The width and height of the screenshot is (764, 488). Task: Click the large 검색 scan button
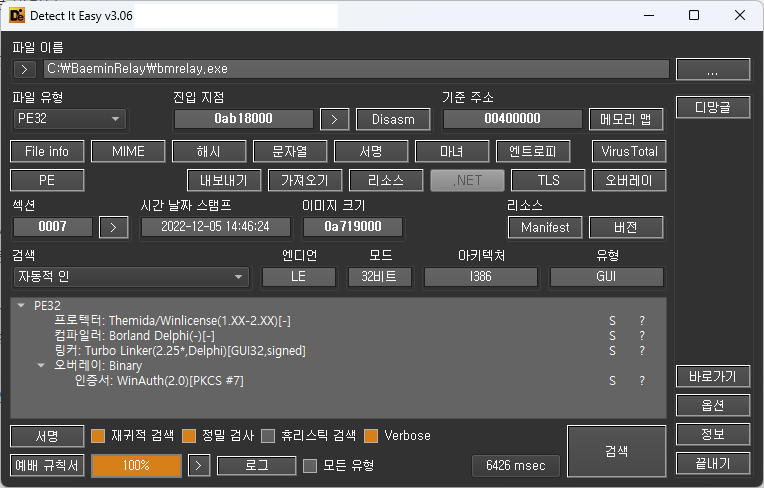pos(616,451)
